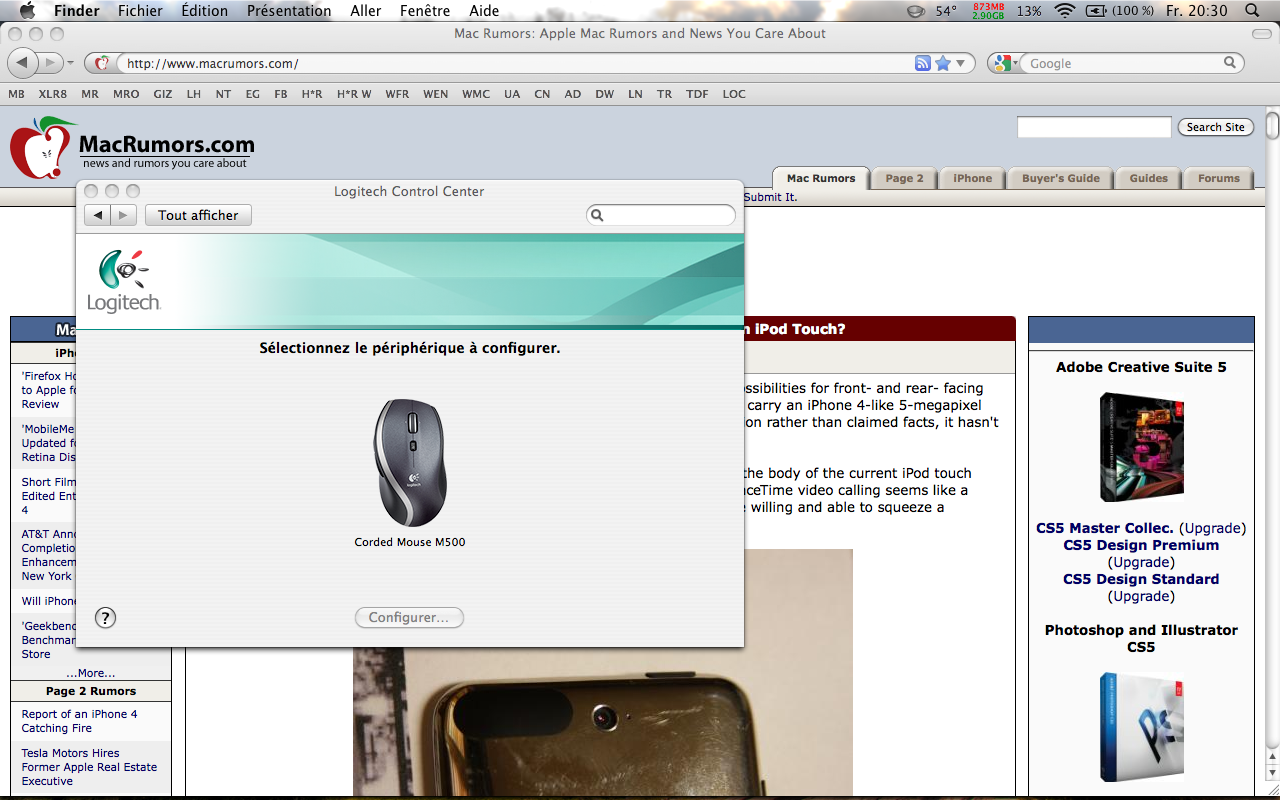Open the Wi-Fi status menu
Viewport: 1280px width, 800px height.
(x=1064, y=11)
